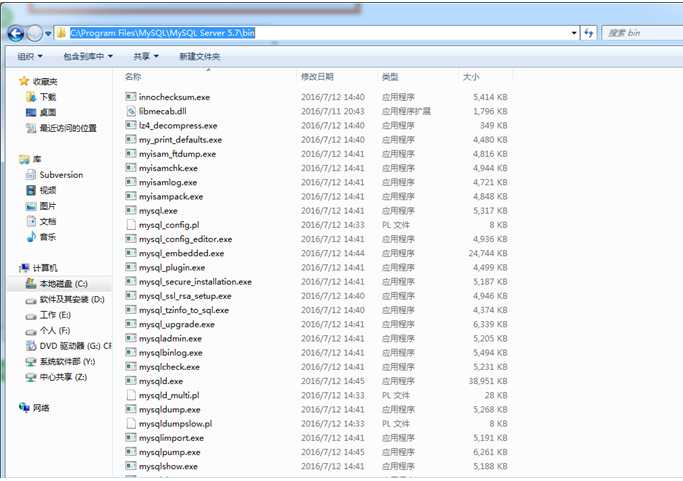Open the recent locations dropdown arrow
The width and height of the screenshot is (683, 481).
(x=48, y=33)
